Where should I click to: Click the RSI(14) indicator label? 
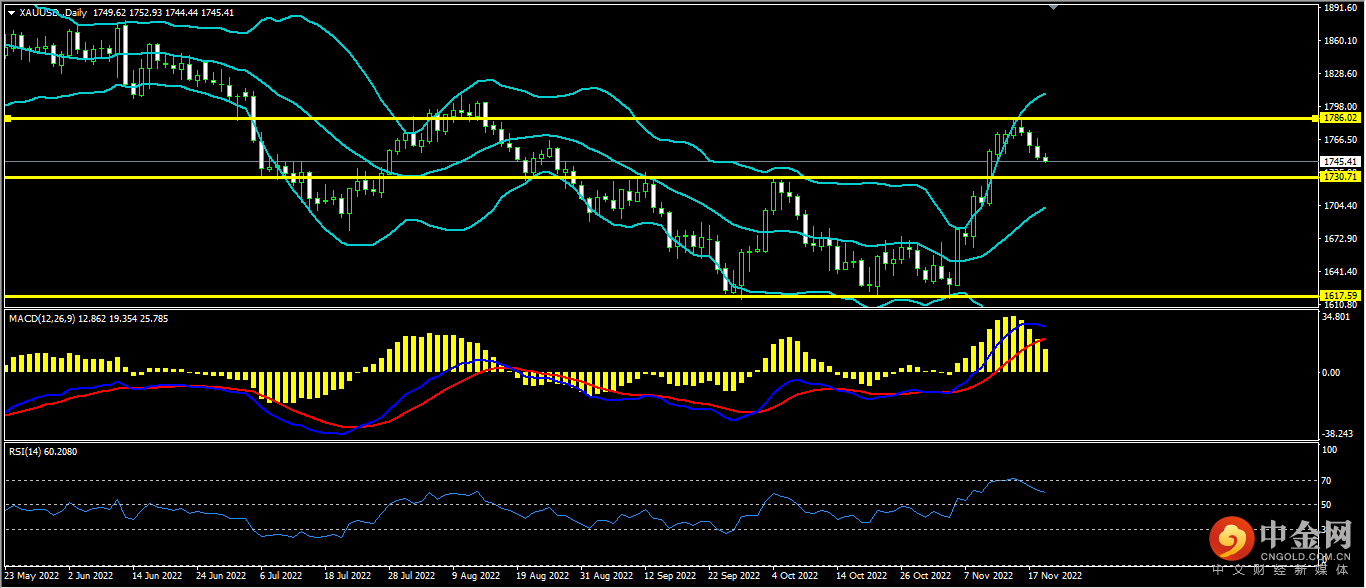point(28,451)
